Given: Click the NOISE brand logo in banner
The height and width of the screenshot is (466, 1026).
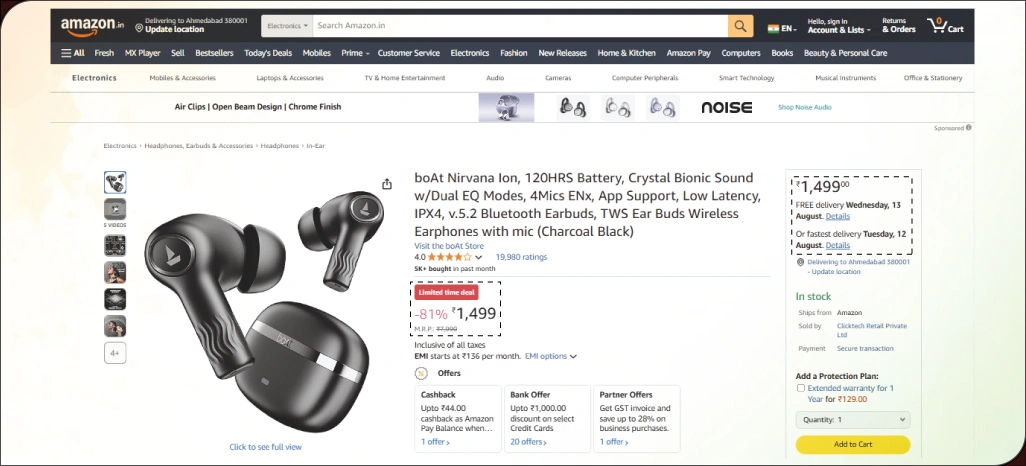Looking at the screenshot, I should tap(727, 107).
